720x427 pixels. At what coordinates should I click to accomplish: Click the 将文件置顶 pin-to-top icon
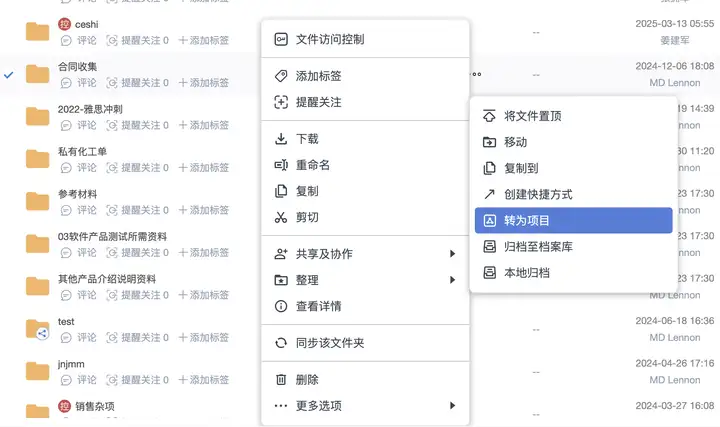tap(489, 116)
